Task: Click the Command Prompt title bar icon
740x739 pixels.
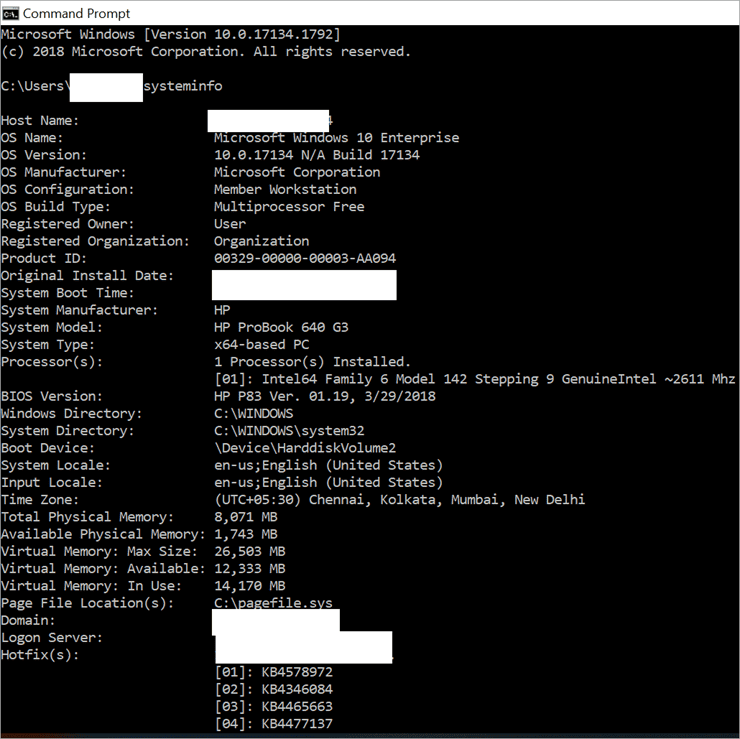Action: click(10, 13)
